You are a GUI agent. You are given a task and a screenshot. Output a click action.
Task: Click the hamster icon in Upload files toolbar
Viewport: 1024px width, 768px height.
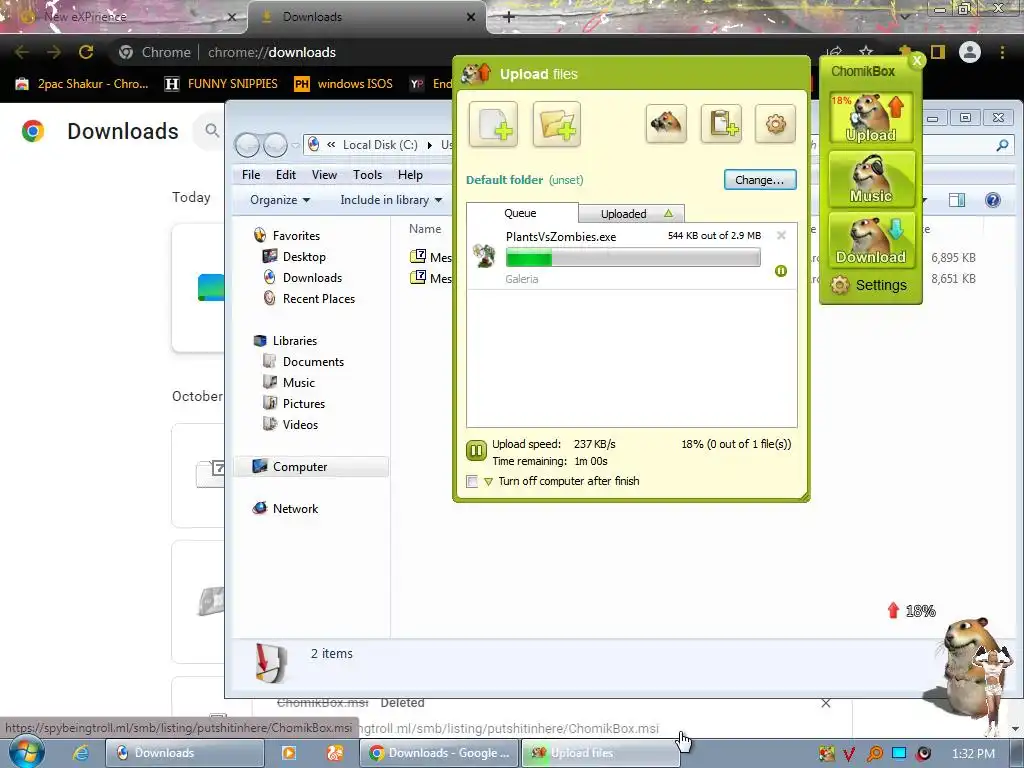click(x=666, y=123)
